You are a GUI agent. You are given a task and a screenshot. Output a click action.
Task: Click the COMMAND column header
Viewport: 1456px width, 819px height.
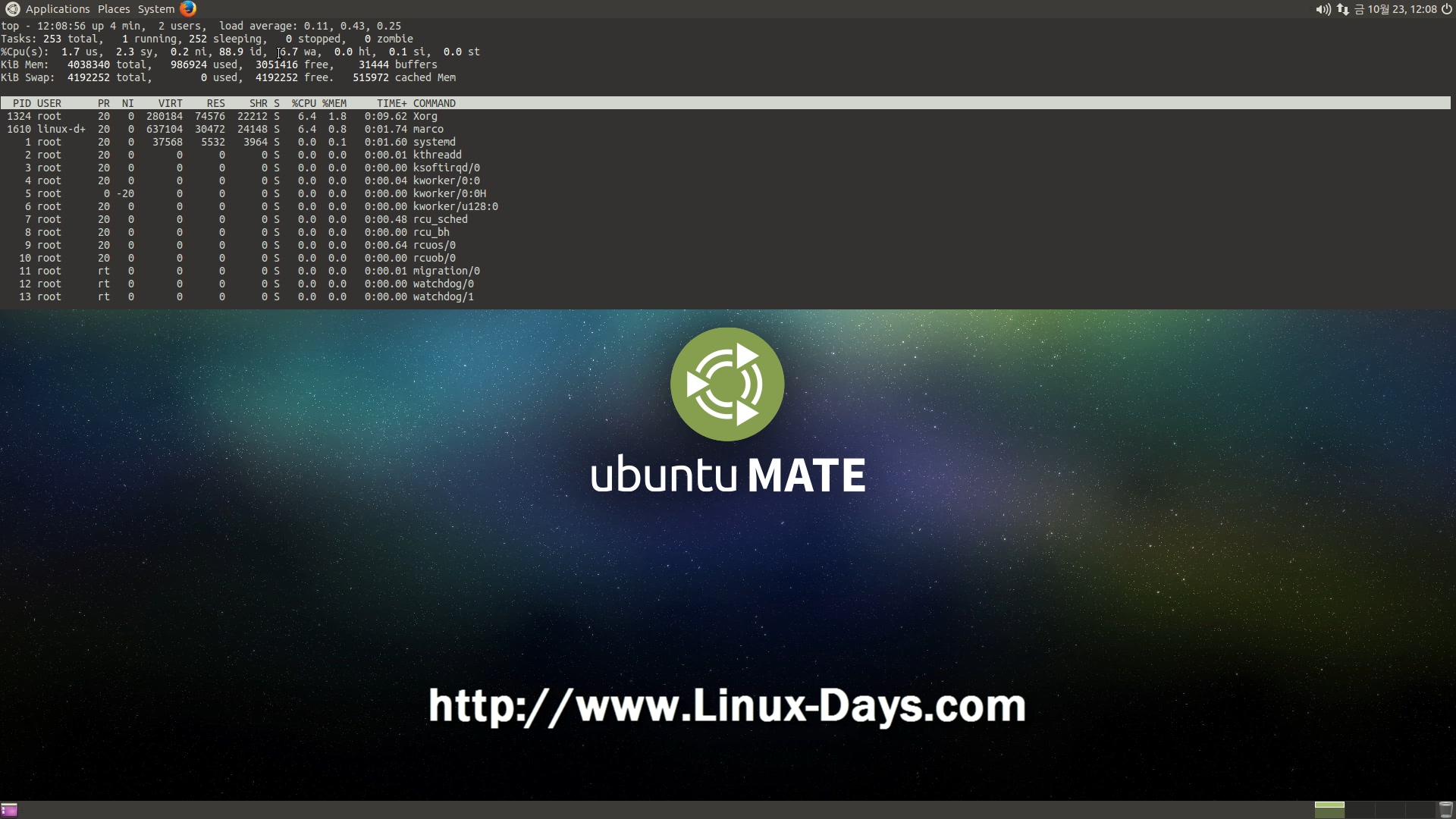435,103
